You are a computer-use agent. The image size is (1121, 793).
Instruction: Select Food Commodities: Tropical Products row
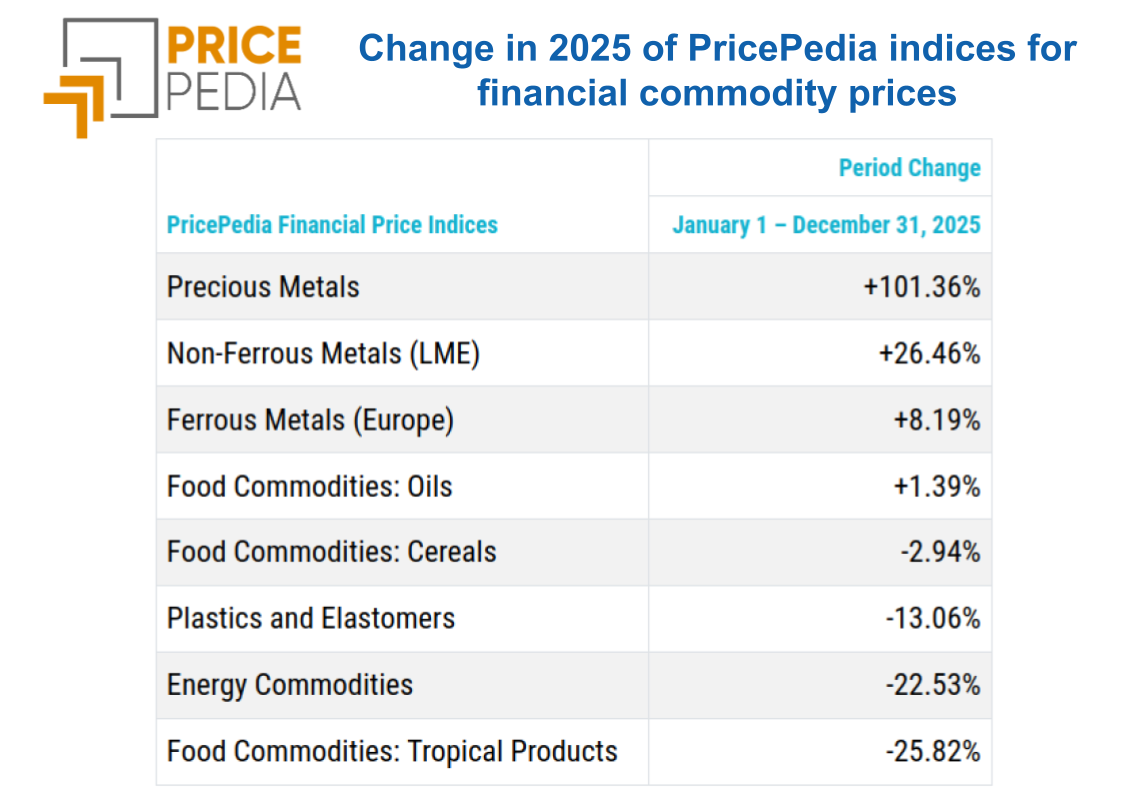pyautogui.click(x=392, y=751)
